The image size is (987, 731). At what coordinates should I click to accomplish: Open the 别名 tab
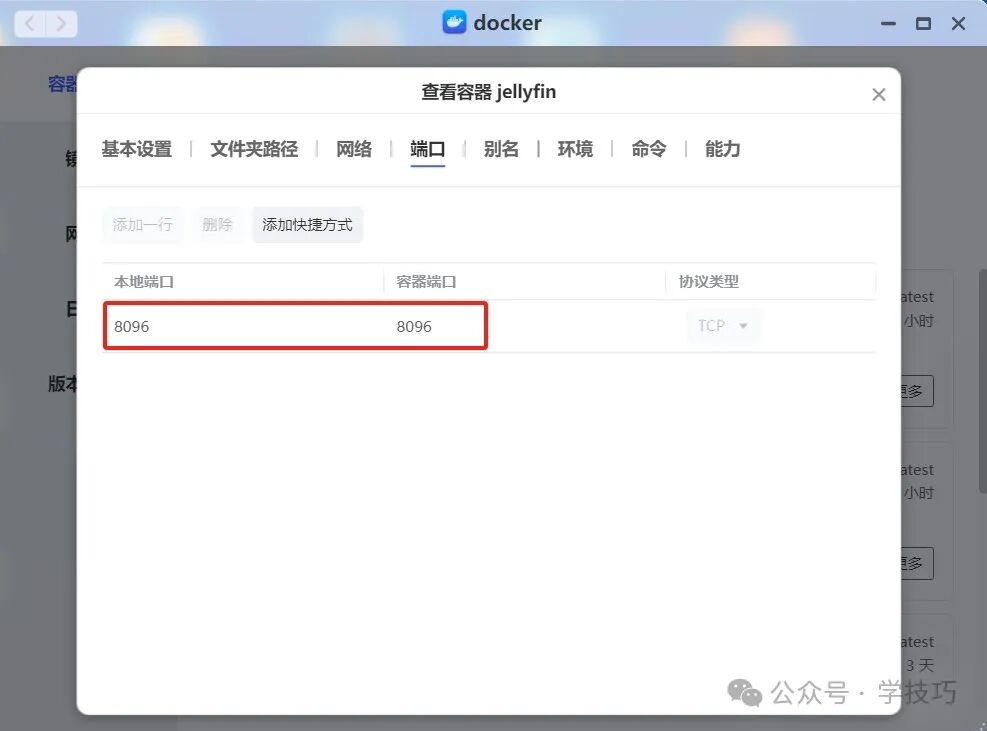(501, 149)
